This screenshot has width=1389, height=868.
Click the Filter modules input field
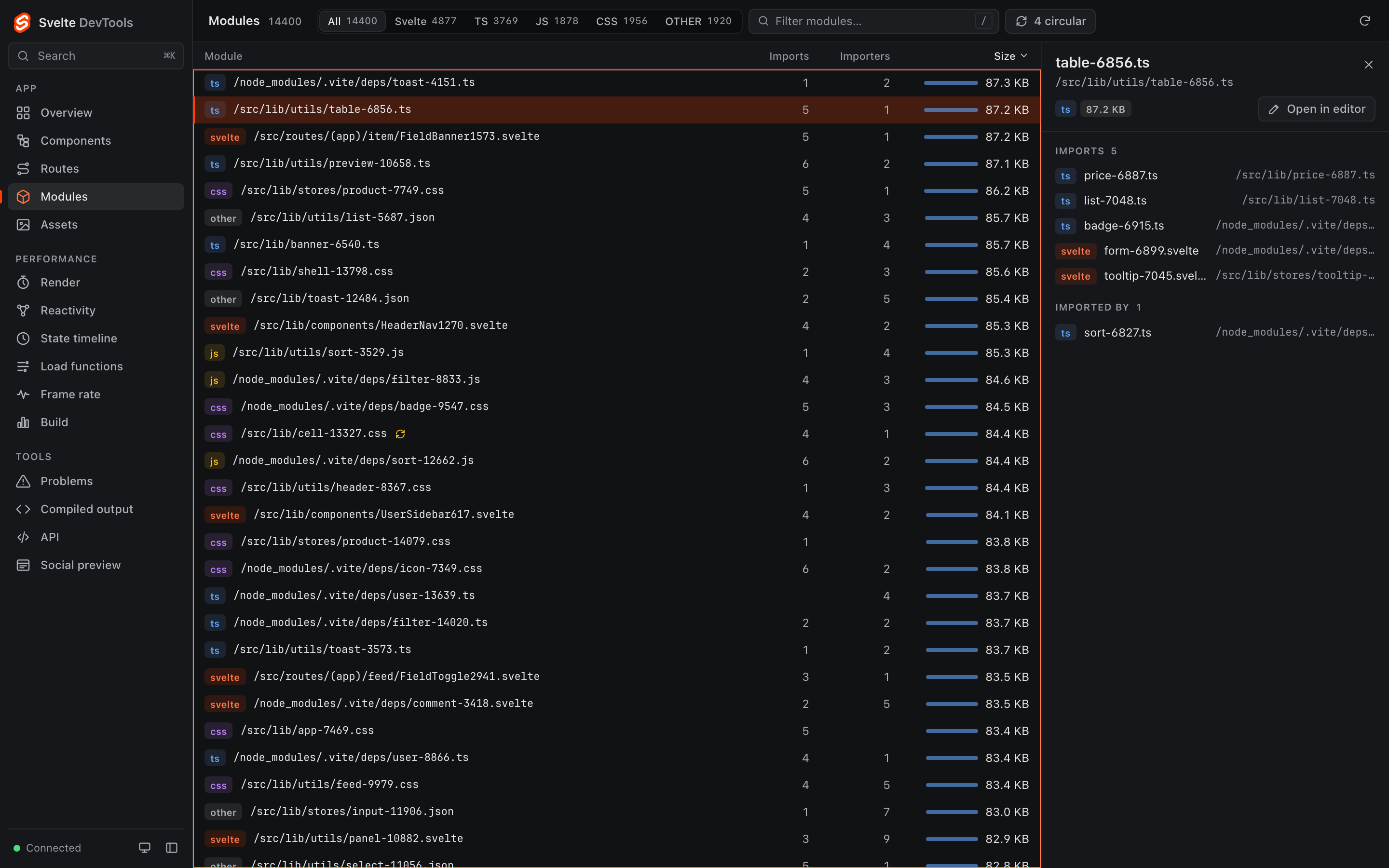click(873, 21)
